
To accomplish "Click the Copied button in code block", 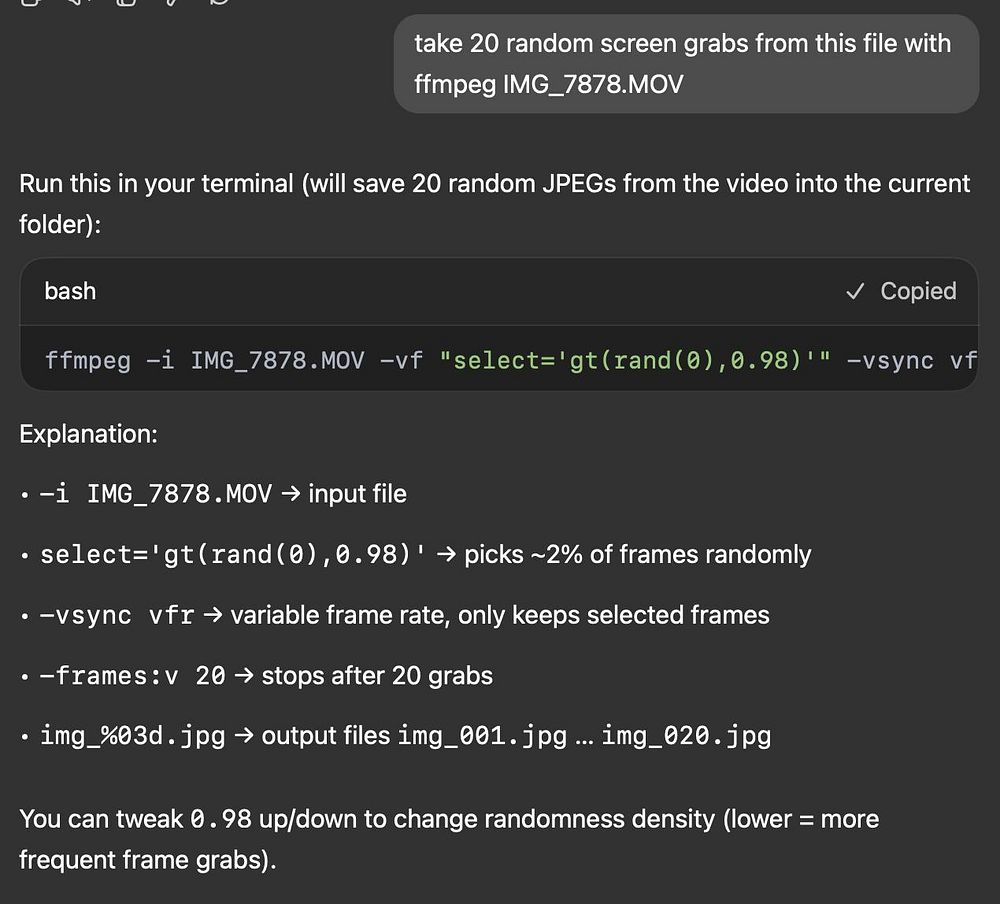I will [901, 291].
